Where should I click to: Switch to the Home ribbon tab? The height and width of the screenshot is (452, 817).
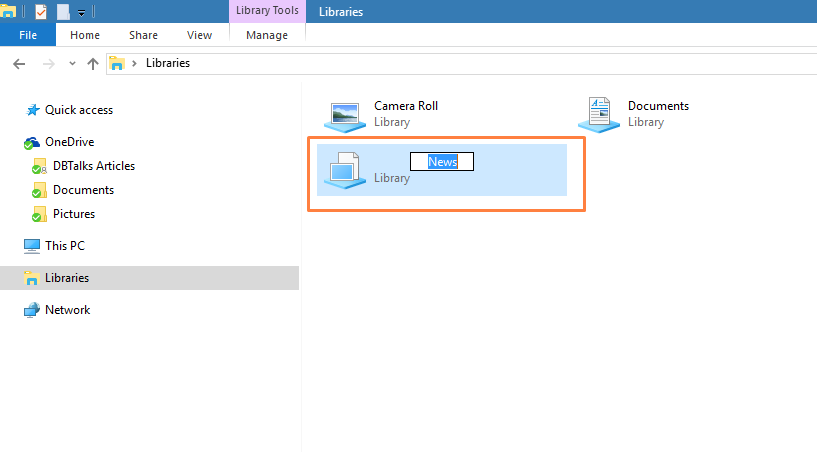click(85, 35)
